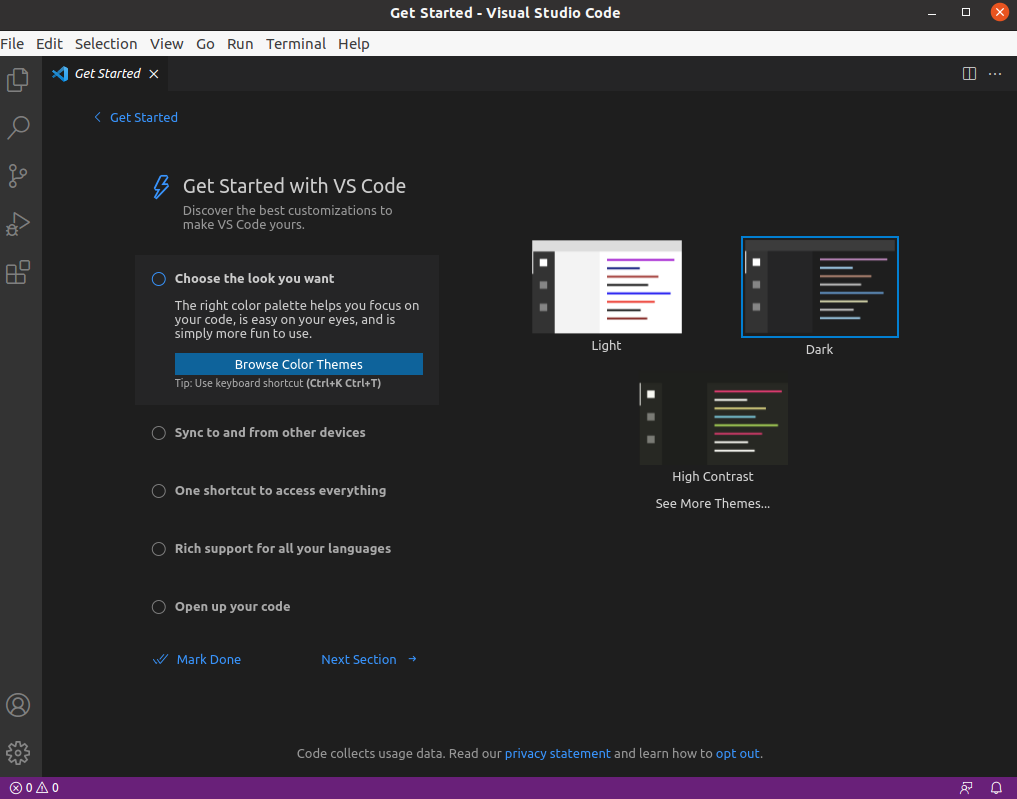1017x799 pixels.
Task: Open the More Actions ellipsis in editor
Action: tap(995, 74)
